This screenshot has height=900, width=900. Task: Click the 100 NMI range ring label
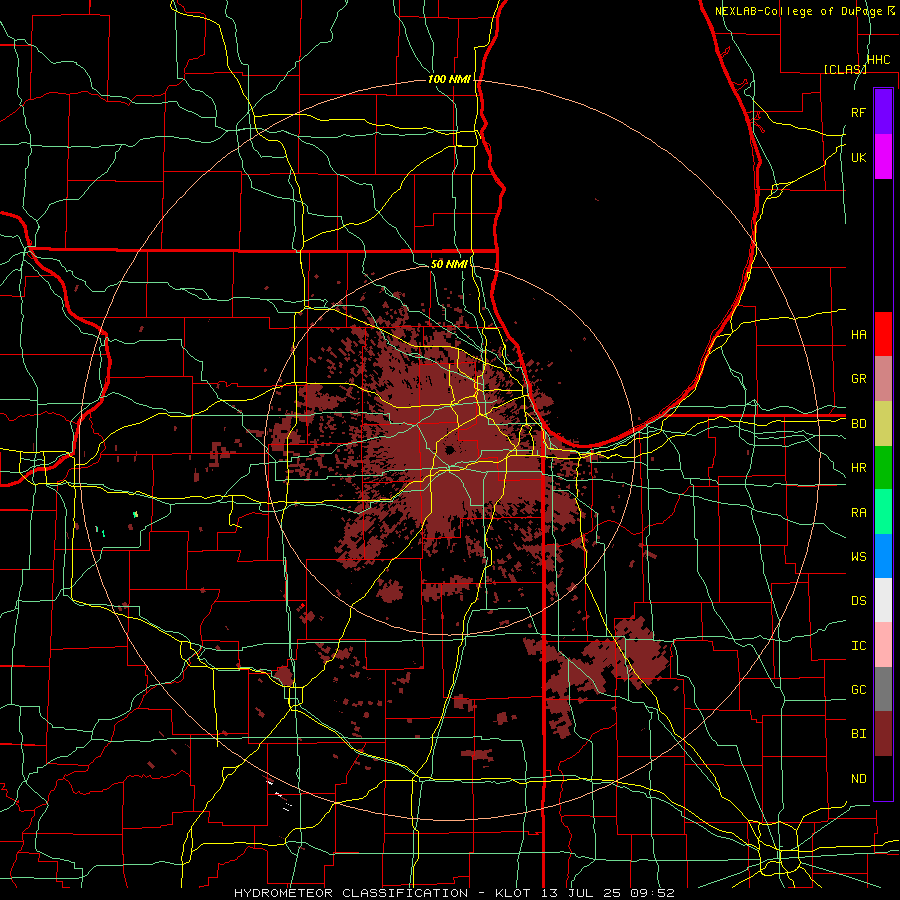click(449, 79)
